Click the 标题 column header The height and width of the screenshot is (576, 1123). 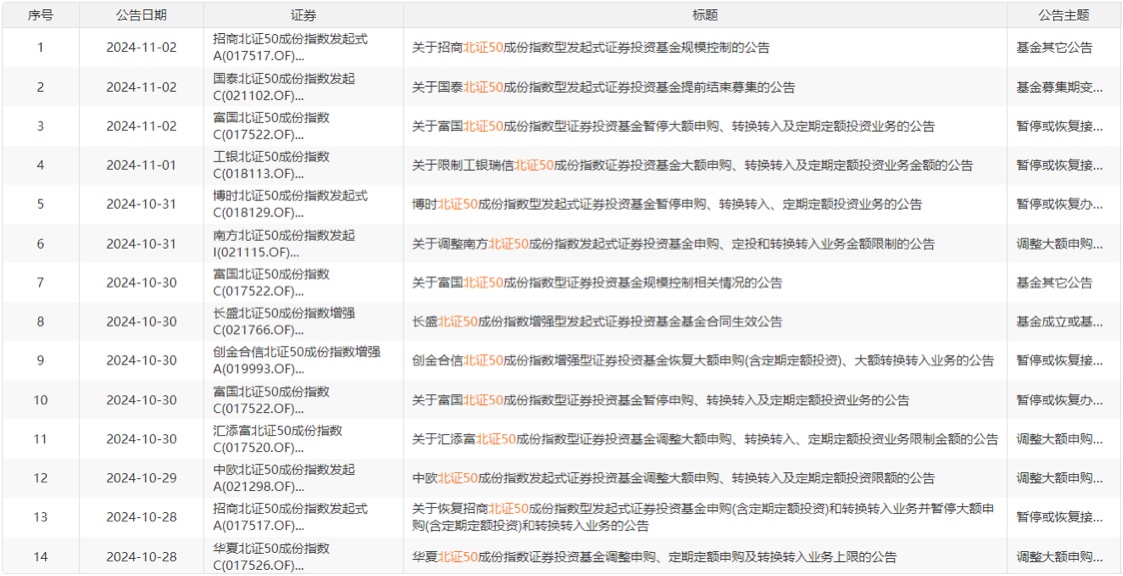[x=705, y=15]
